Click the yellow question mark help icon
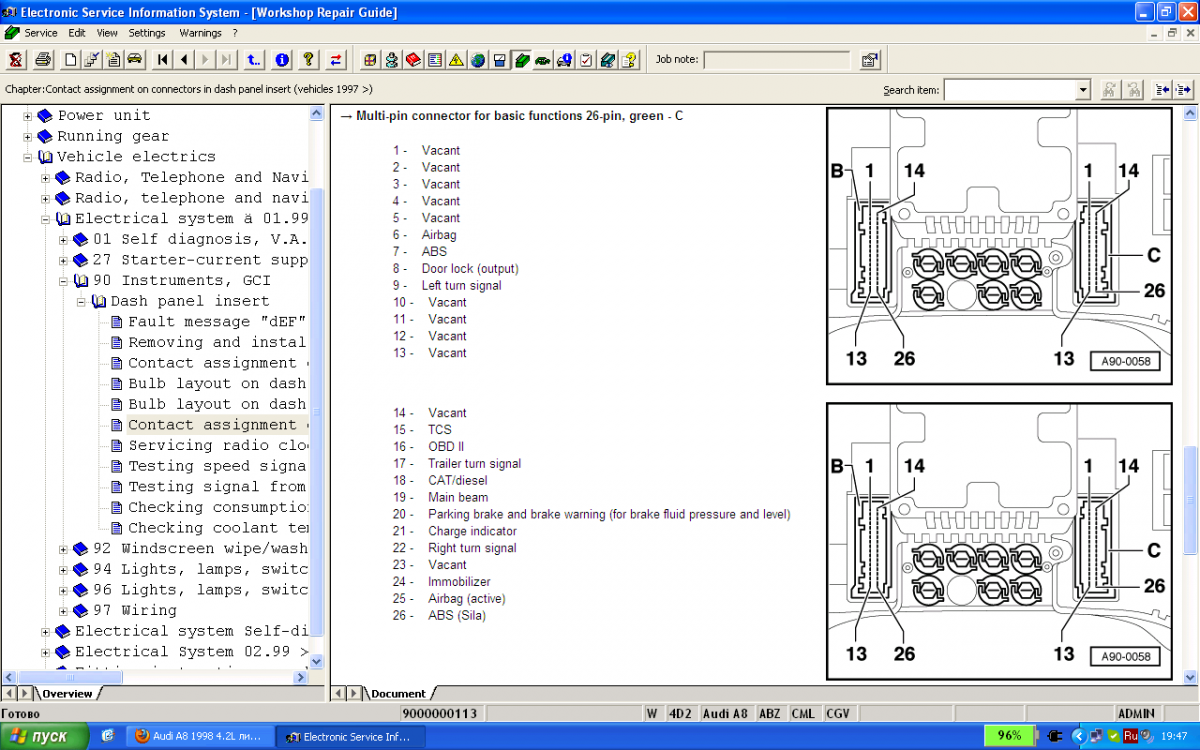The image size is (1200, 750). (309, 60)
